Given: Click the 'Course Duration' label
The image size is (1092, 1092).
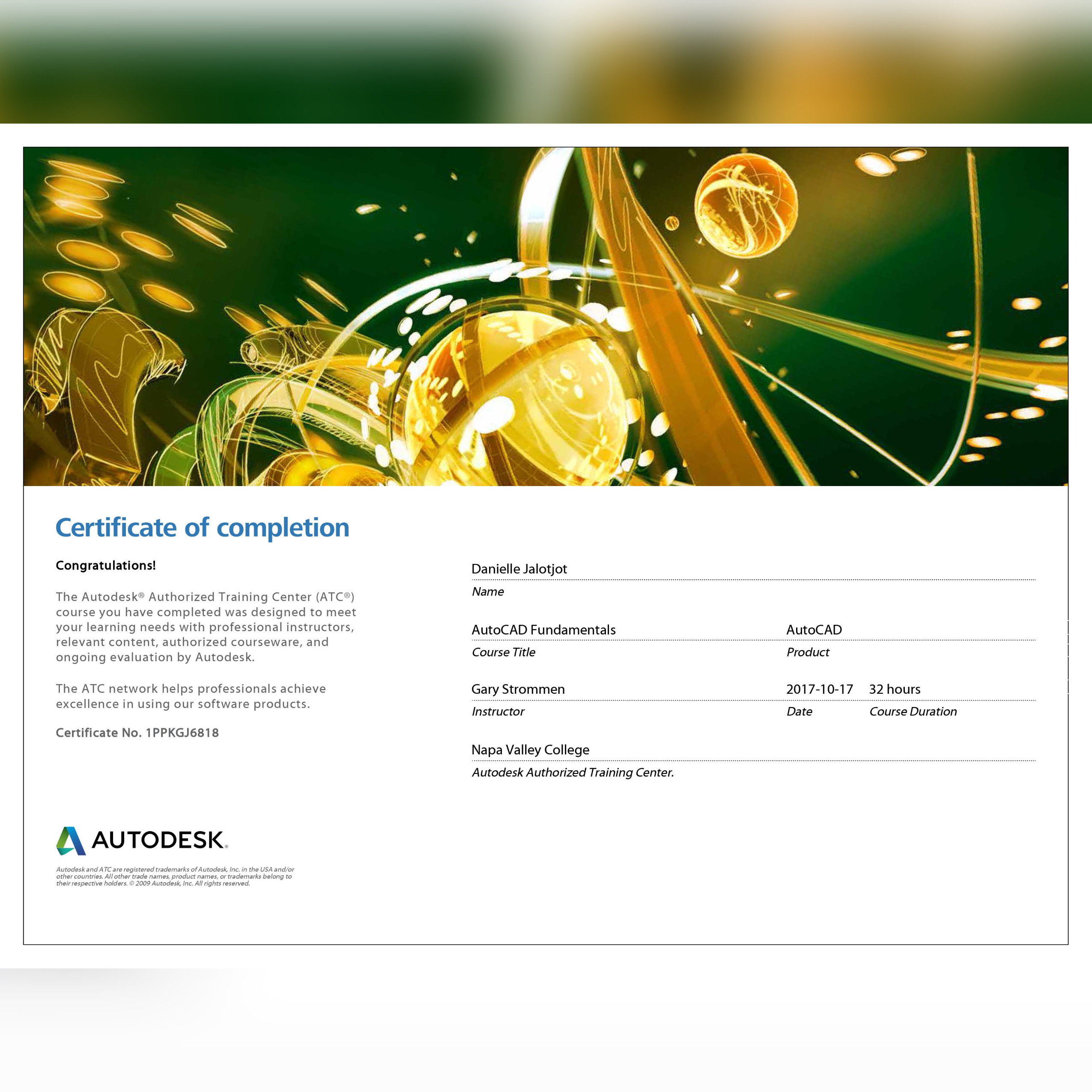Looking at the screenshot, I should click(x=913, y=712).
